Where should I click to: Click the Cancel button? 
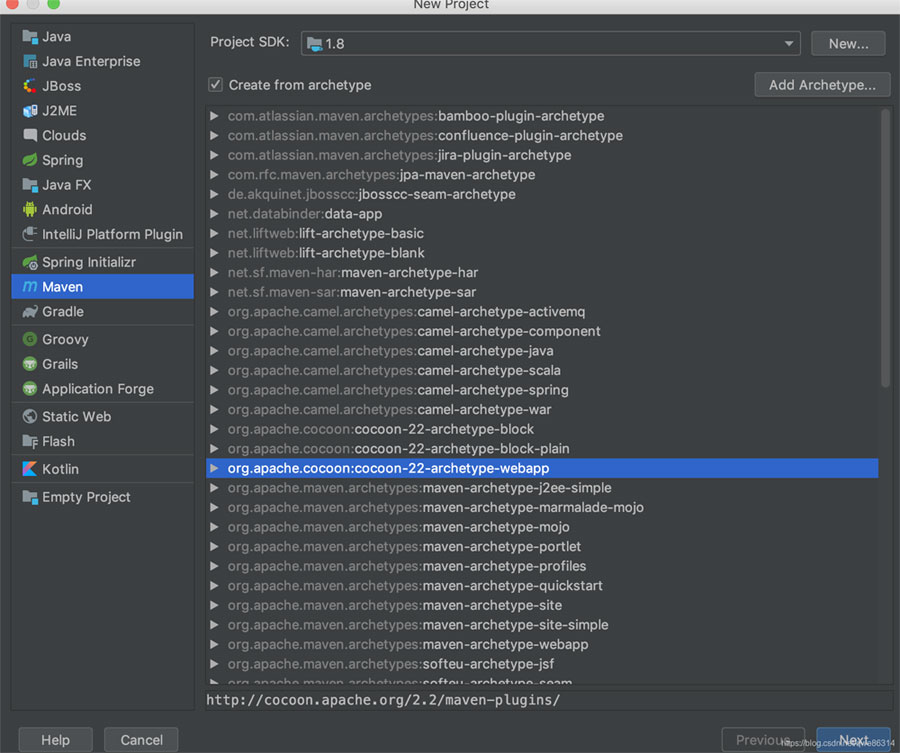(x=141, y=740)
